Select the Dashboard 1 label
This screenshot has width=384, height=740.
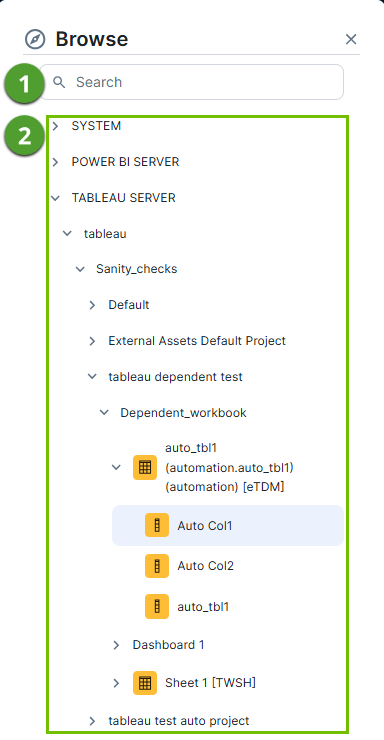pyautogui.click(x=168, y=645)
